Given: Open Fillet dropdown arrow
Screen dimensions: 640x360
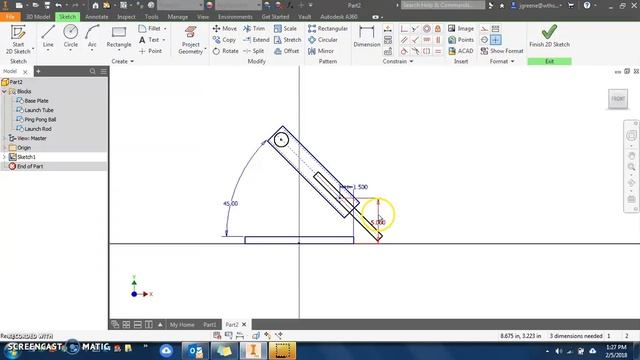Looking at the screenshot, I should click(x=165, y=29).
